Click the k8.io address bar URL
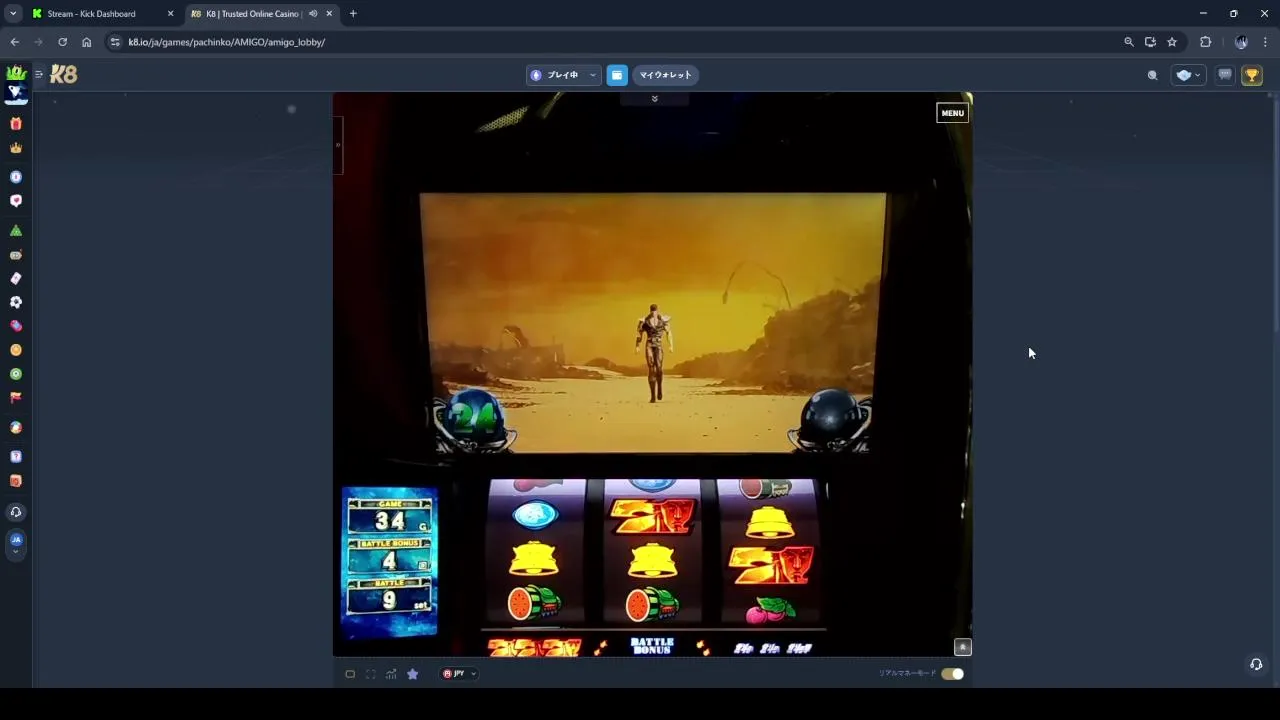Image resolution: width=1280 pixels, height=720 pixels. click(227, 42)
